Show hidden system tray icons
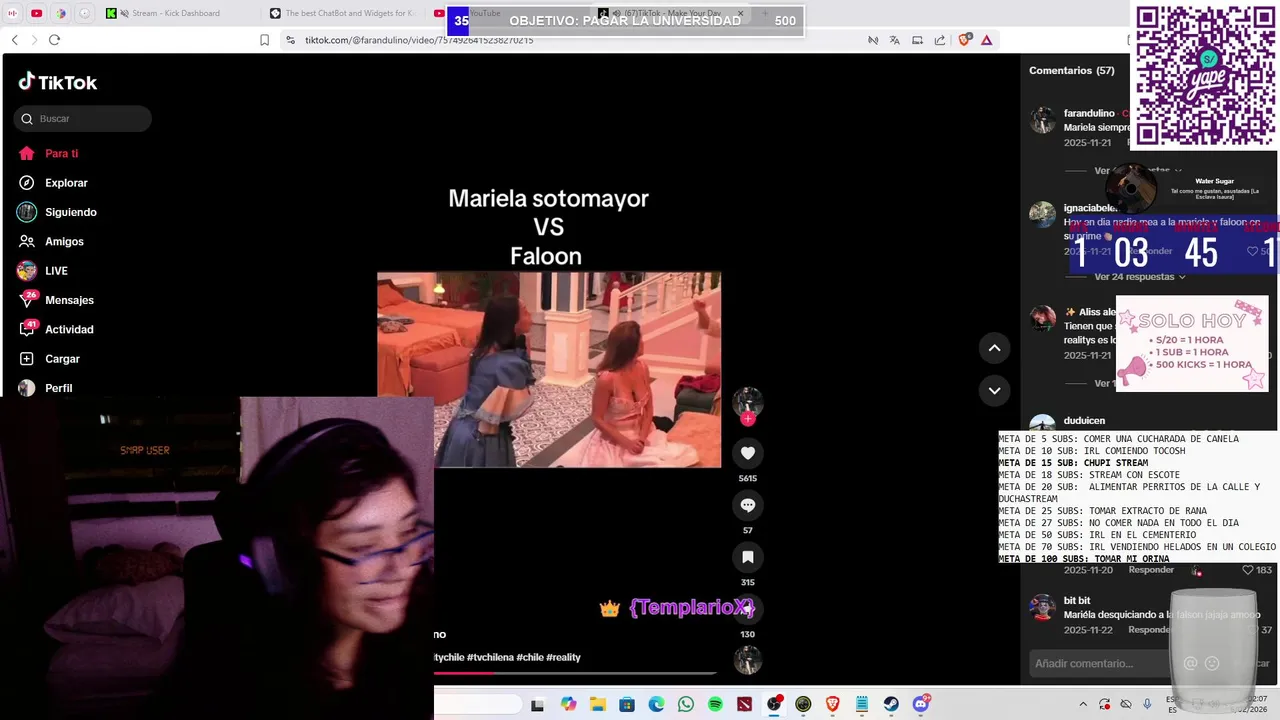Image resolution: width=1280 pixels, height=720 pixels. tap(1082, 705)
